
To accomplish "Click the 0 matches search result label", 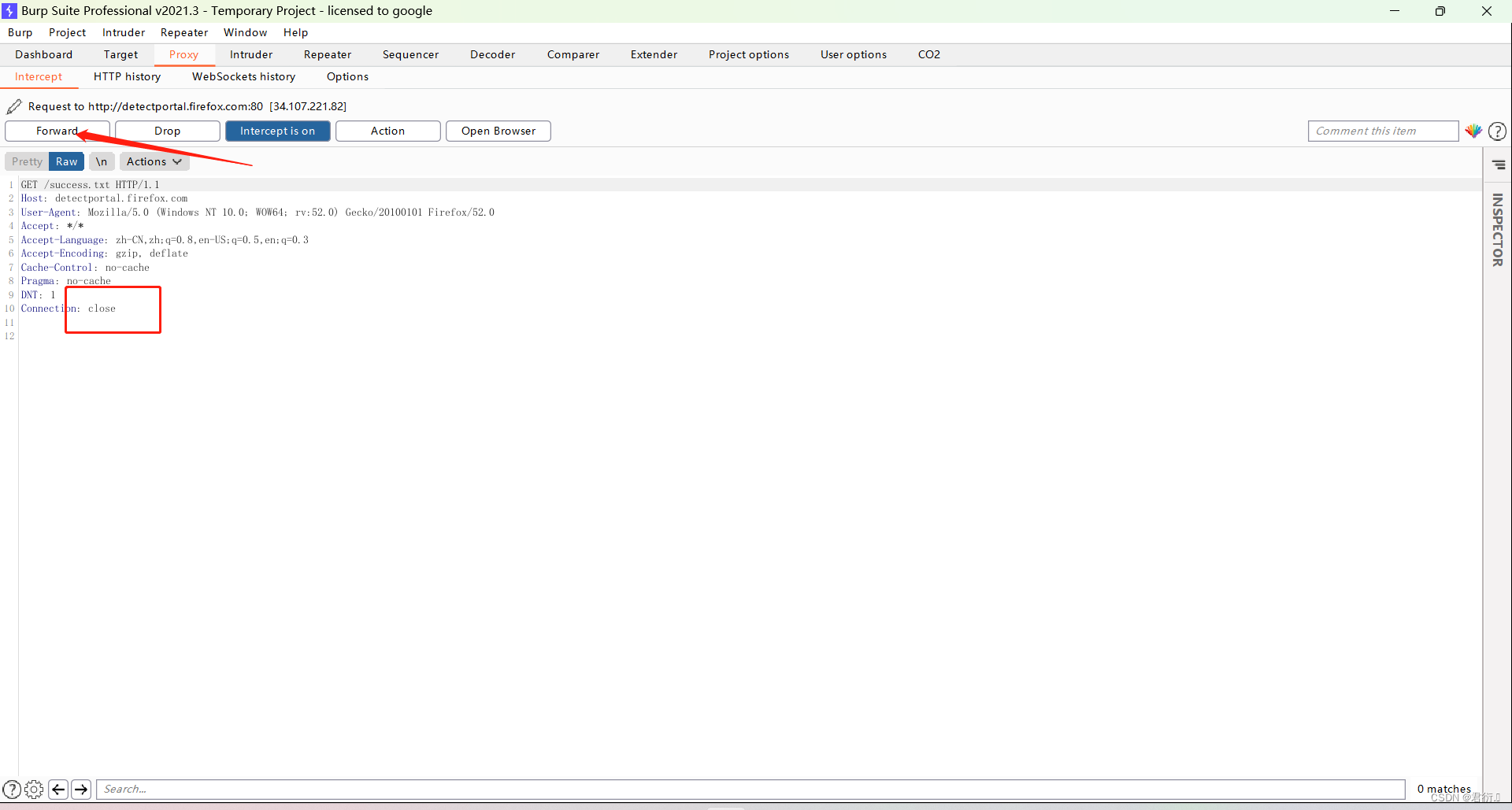I will click(1443, 789).
